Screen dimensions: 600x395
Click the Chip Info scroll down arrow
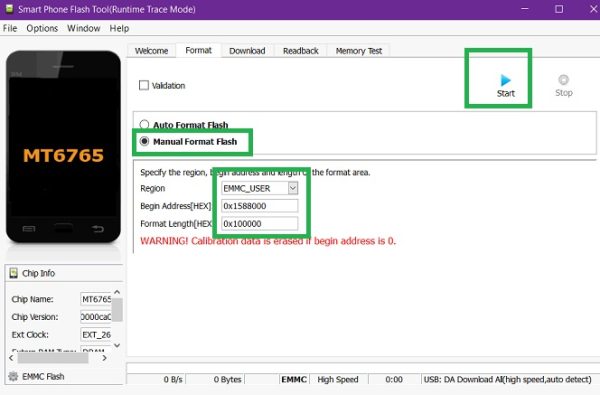(117, 346)
